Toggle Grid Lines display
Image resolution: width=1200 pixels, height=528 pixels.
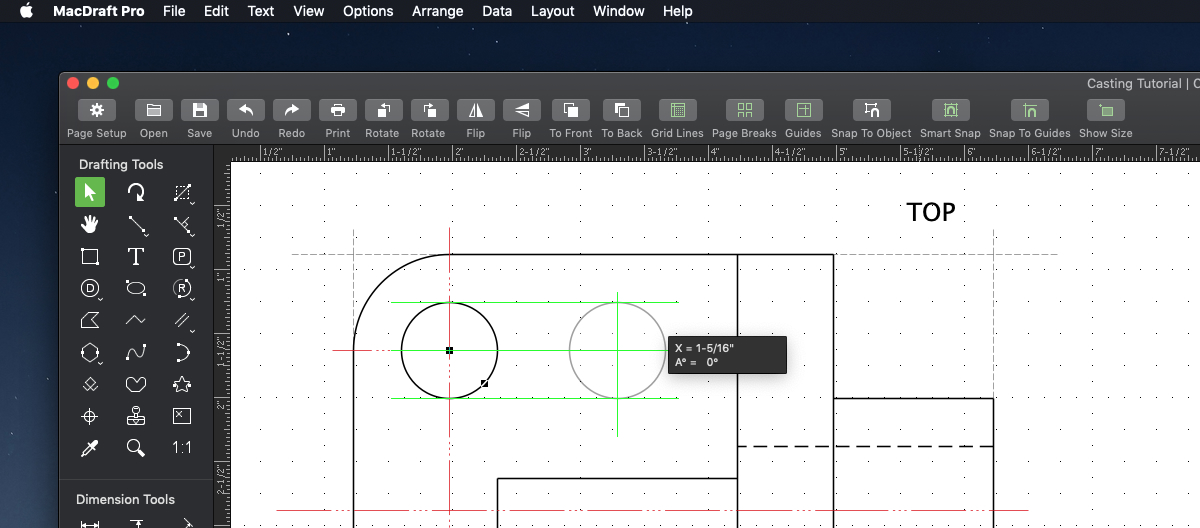677,110
